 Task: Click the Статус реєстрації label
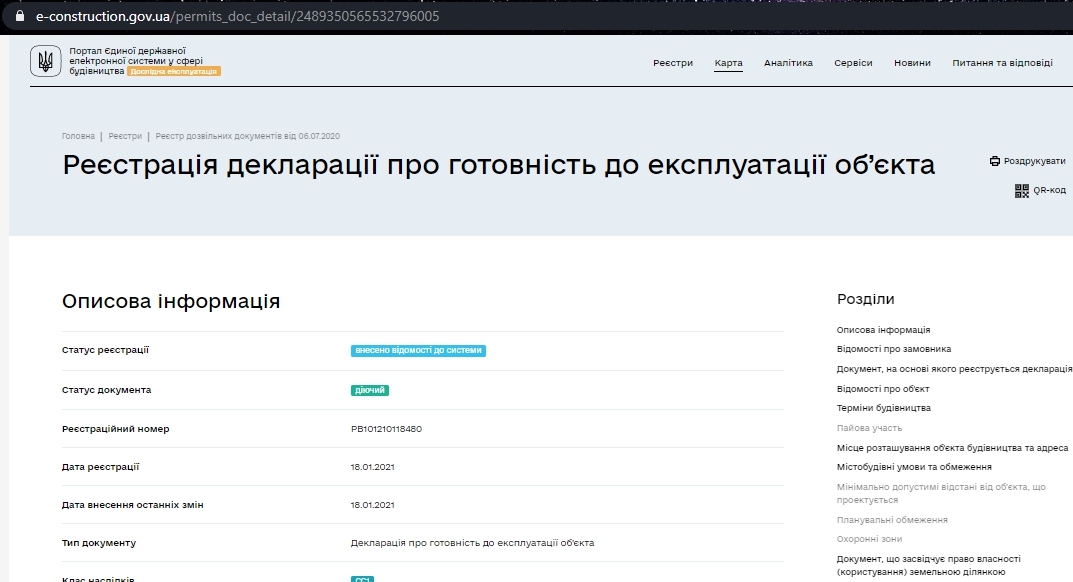click(x=105, y=350)
